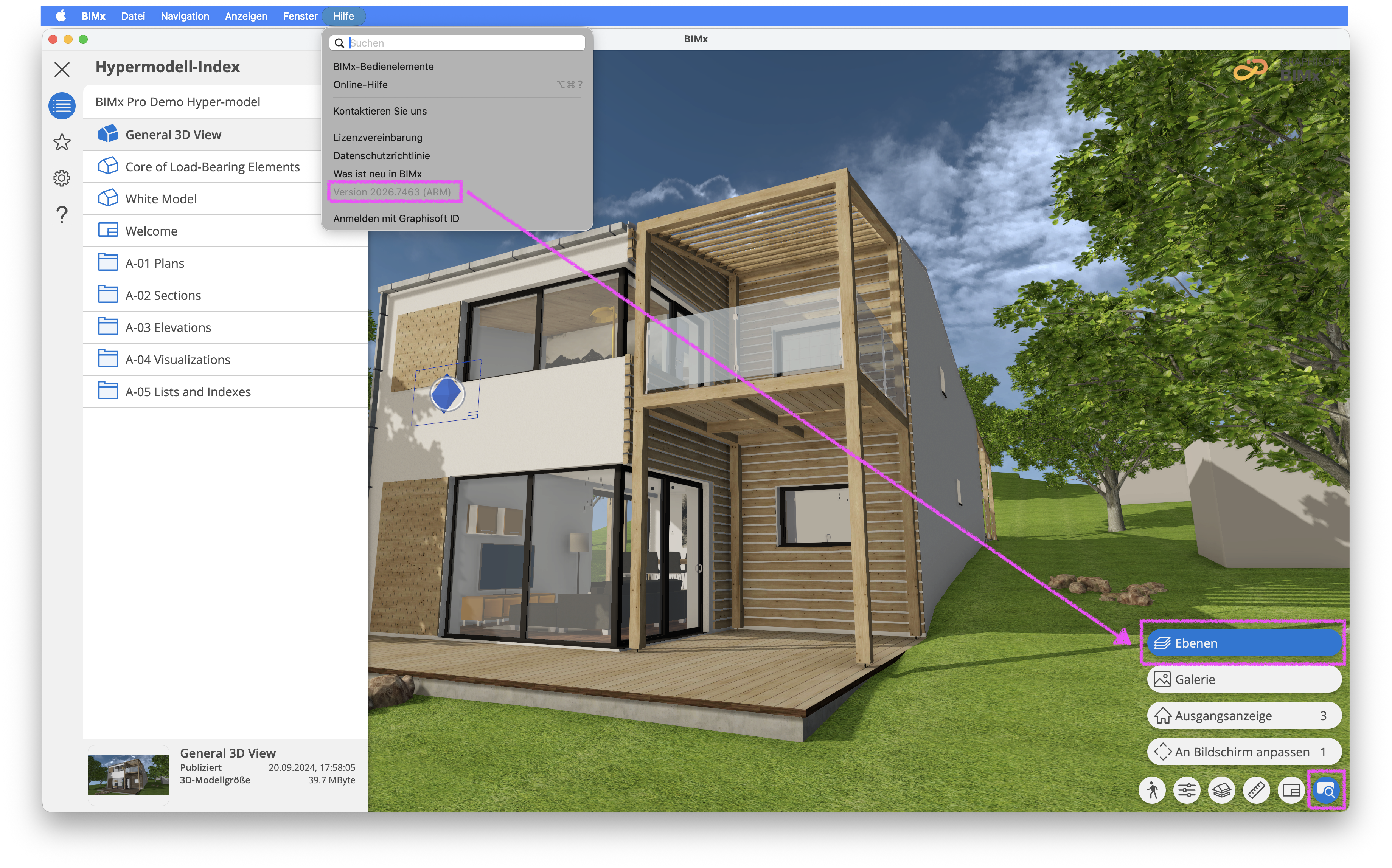
Task: Click the blue diamond marker on the house
Action: [x=447, y=393]
